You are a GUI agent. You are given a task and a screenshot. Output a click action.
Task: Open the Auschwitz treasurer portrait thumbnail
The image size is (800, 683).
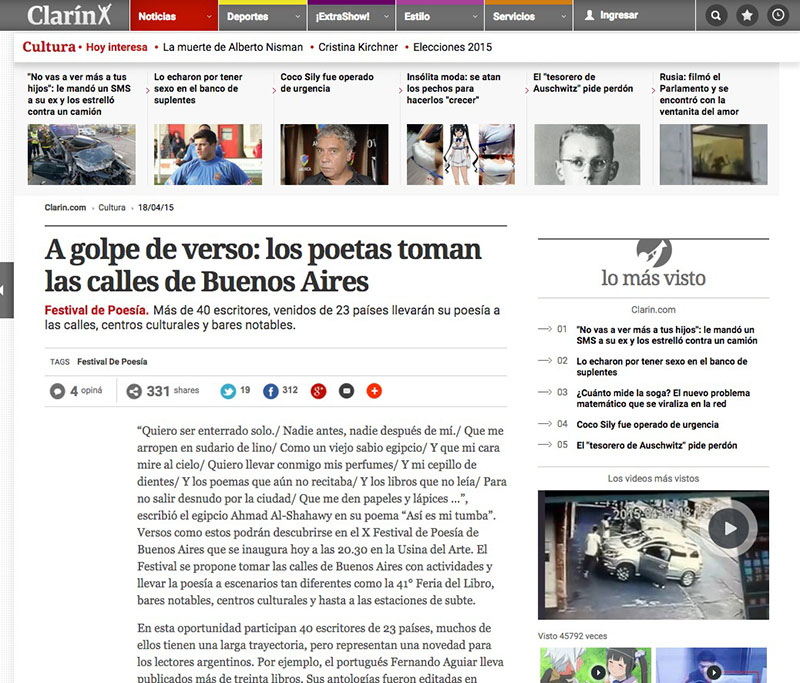587,155
